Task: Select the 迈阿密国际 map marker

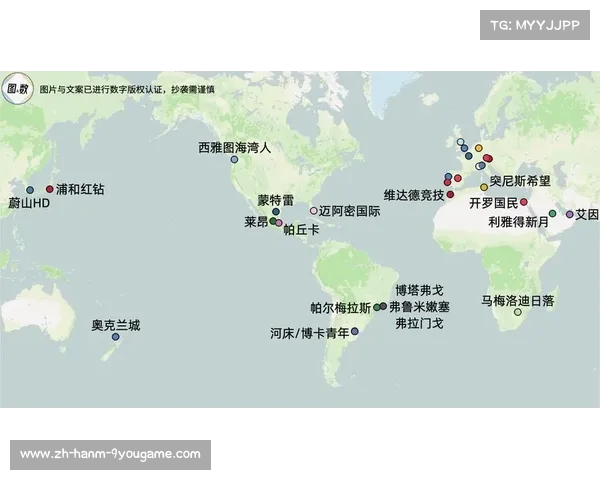Action: point(313,211)
